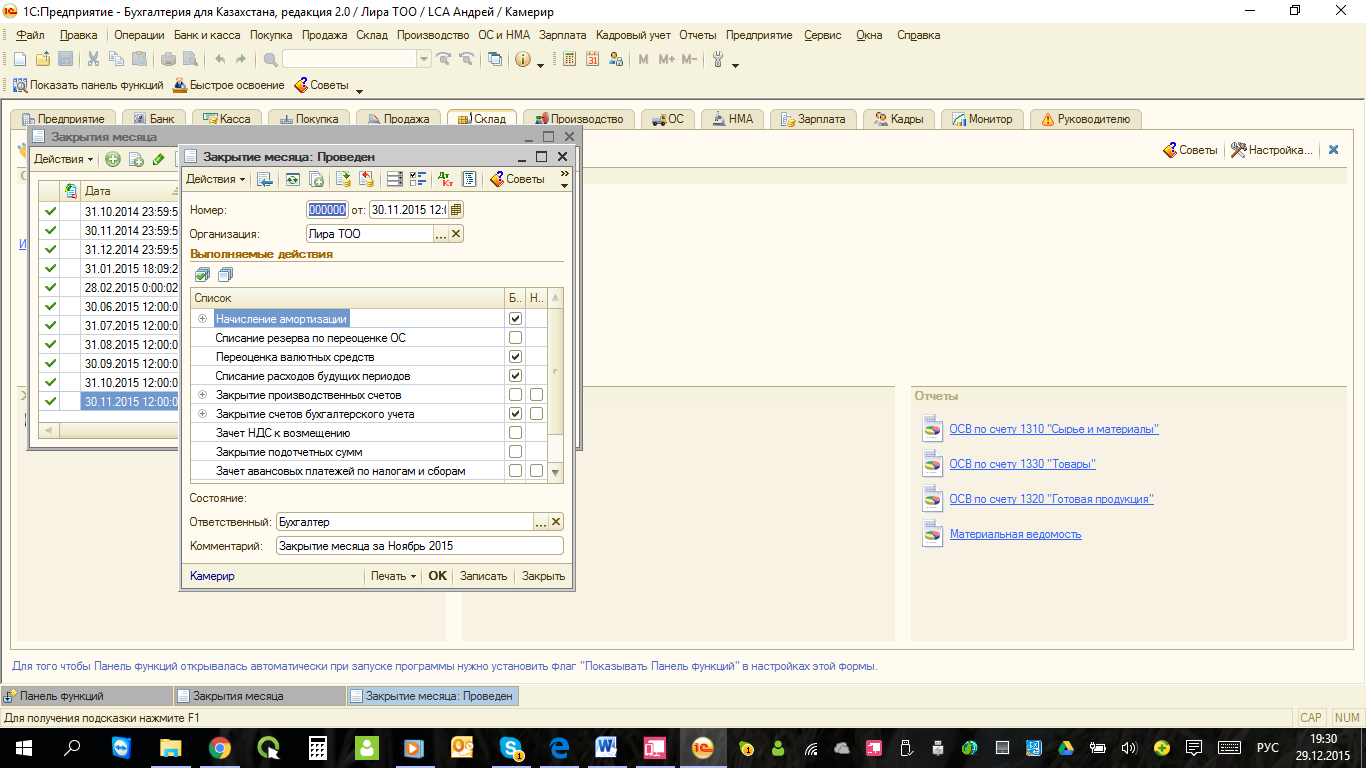Open Skype from the taskbar
The image size is (1366, 768).
tap(513, 747)
